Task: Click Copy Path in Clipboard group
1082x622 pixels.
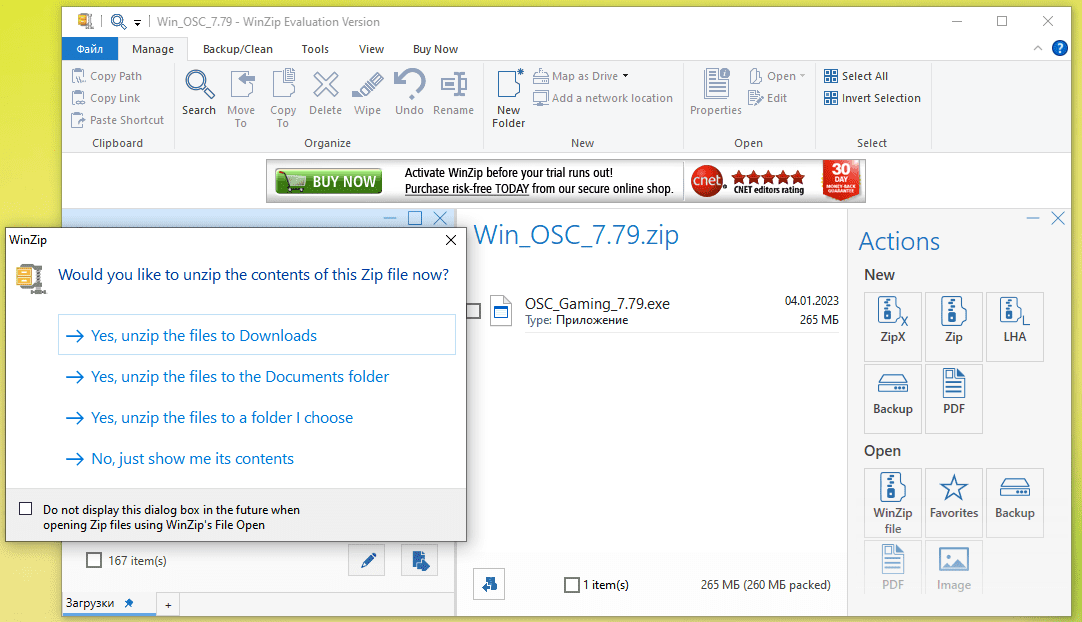Action: pos(108,76)
